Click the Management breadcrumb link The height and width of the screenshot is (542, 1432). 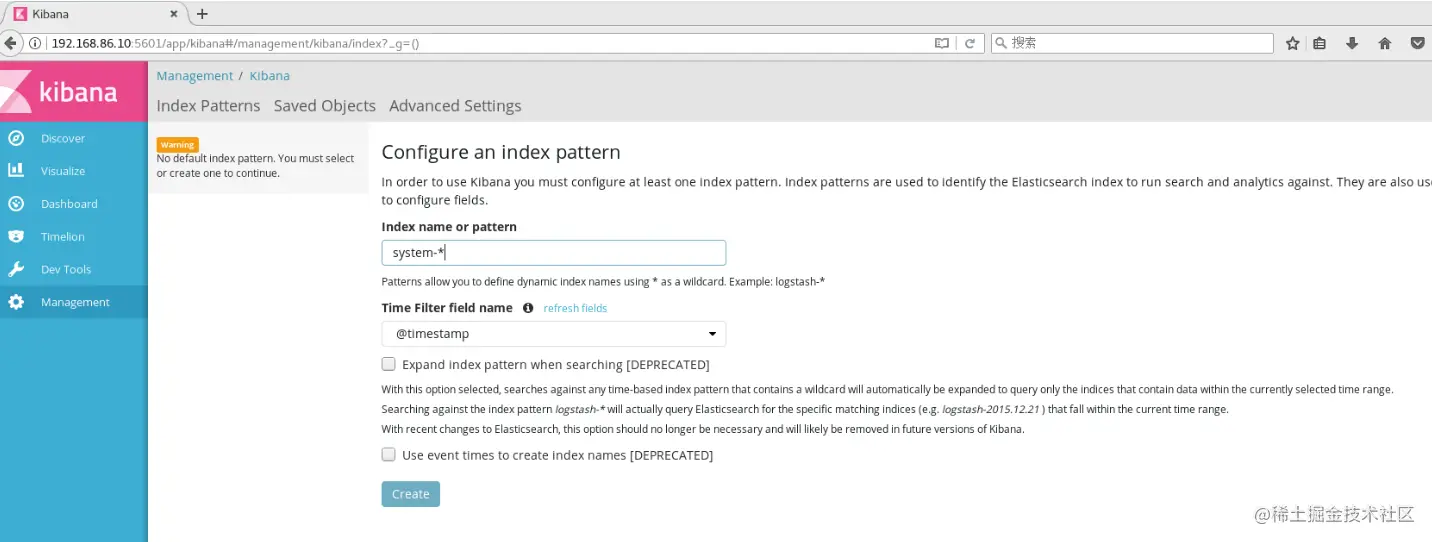tap(194, 76)
